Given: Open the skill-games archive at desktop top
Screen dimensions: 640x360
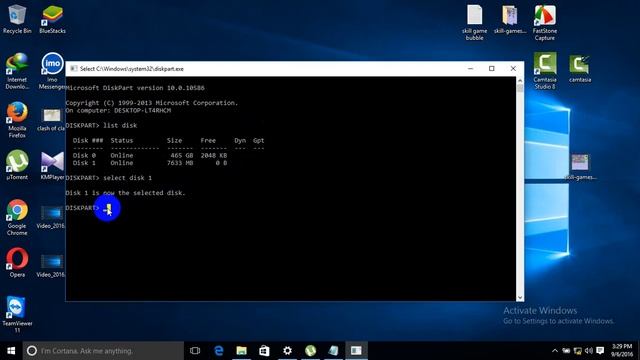Looking at the screenshot, I should [510, 19].
